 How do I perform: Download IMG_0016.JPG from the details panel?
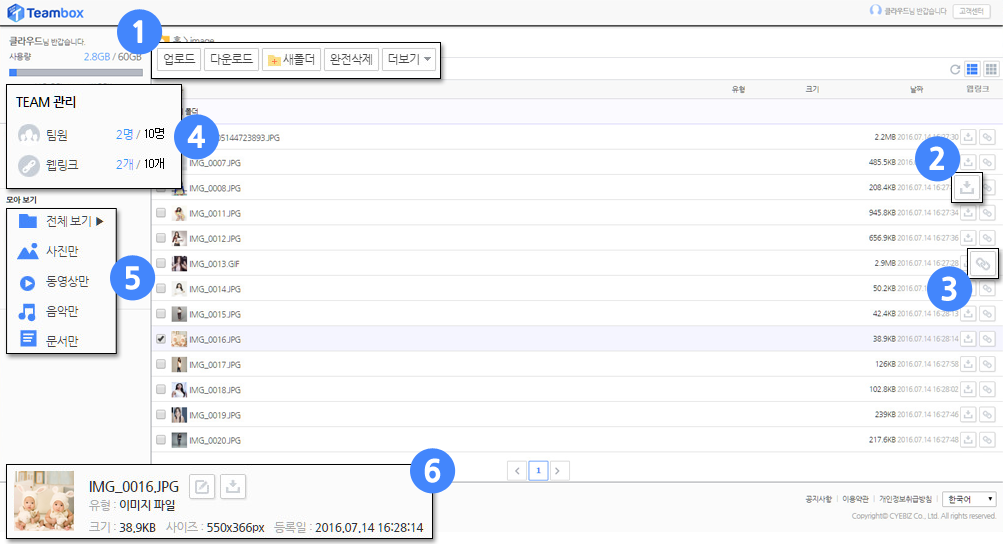(x=232, y=487)
